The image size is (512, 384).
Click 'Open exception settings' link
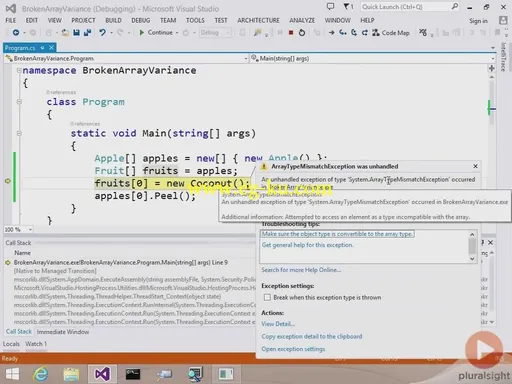pyautogui.click(x=293, y=349)
